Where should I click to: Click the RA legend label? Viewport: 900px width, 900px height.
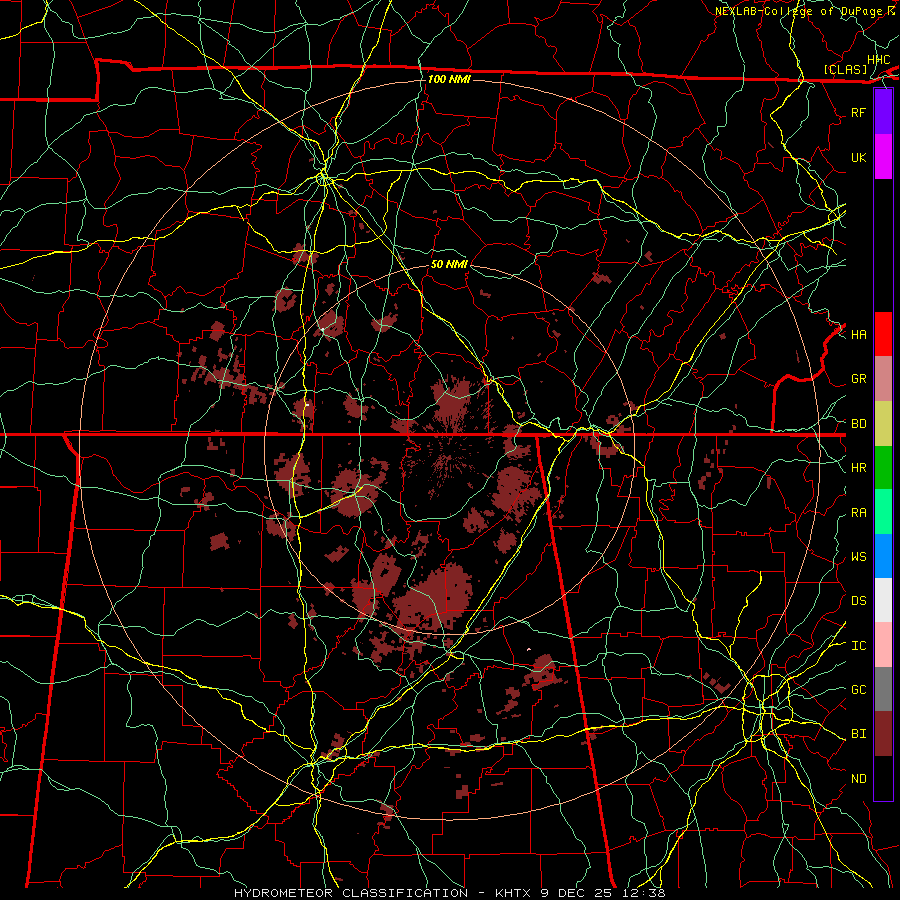(x=859, y=513)
